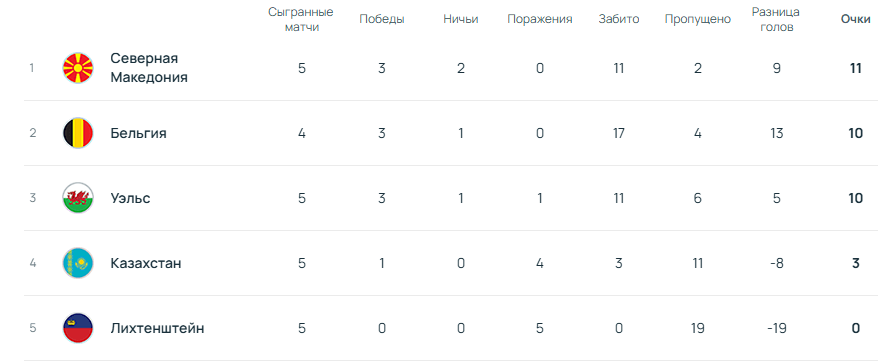This screenshot has height=362, width=878.
Task: Open the Бельгия team link
Action: (138, 133)
